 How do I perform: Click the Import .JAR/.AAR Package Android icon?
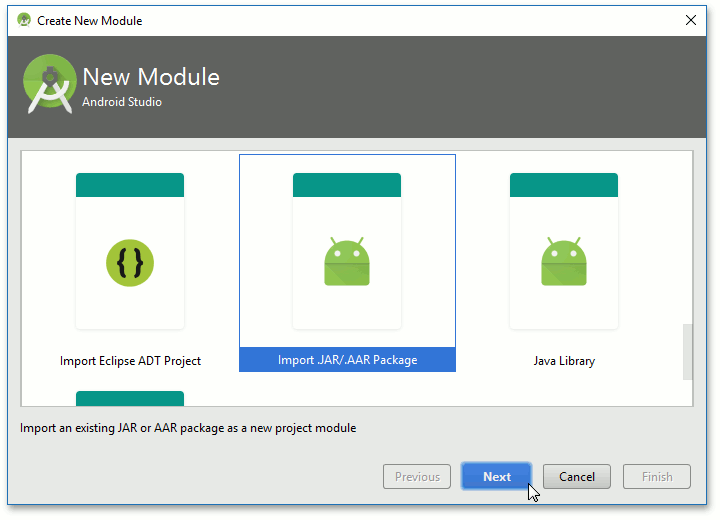347,261
